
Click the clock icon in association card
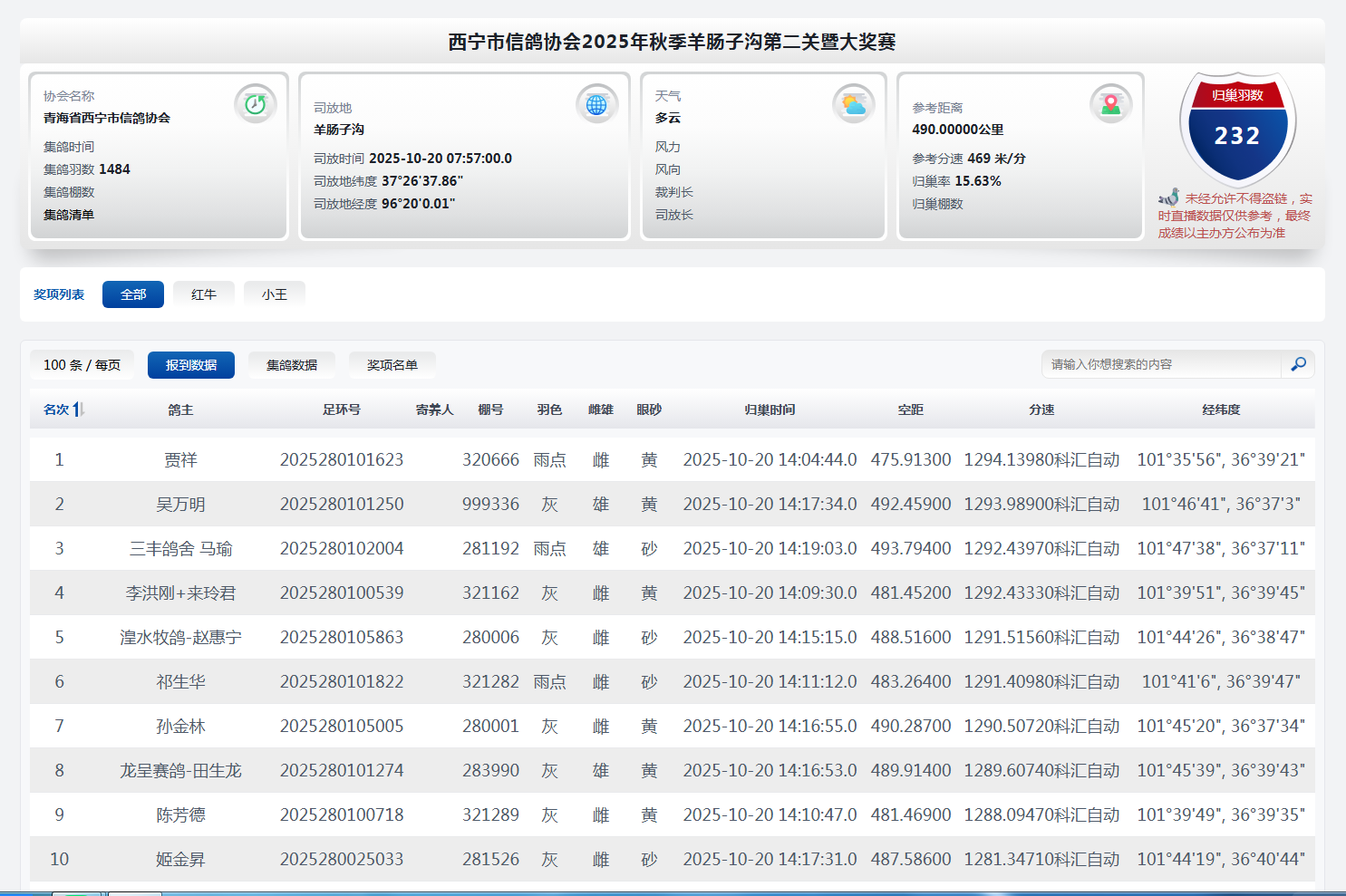coord(256,104)
